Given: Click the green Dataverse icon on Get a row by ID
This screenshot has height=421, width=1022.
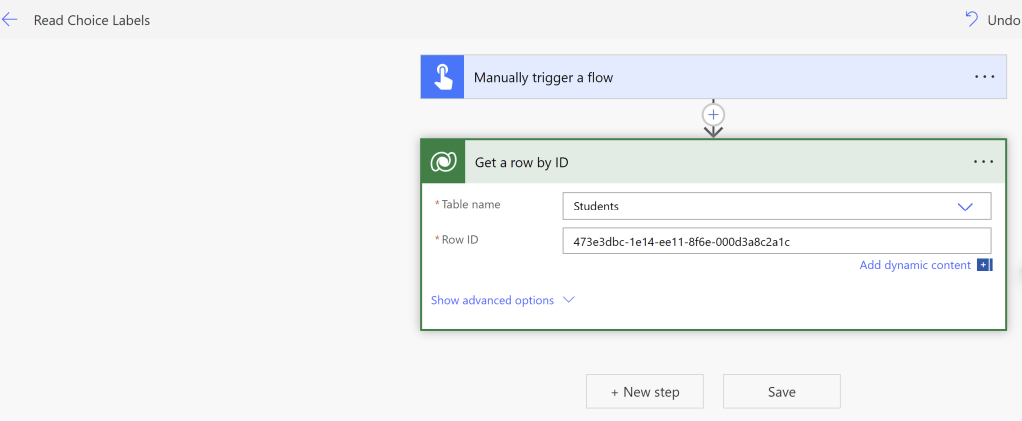Looking at the screenshot, I should tap(443, 162).
